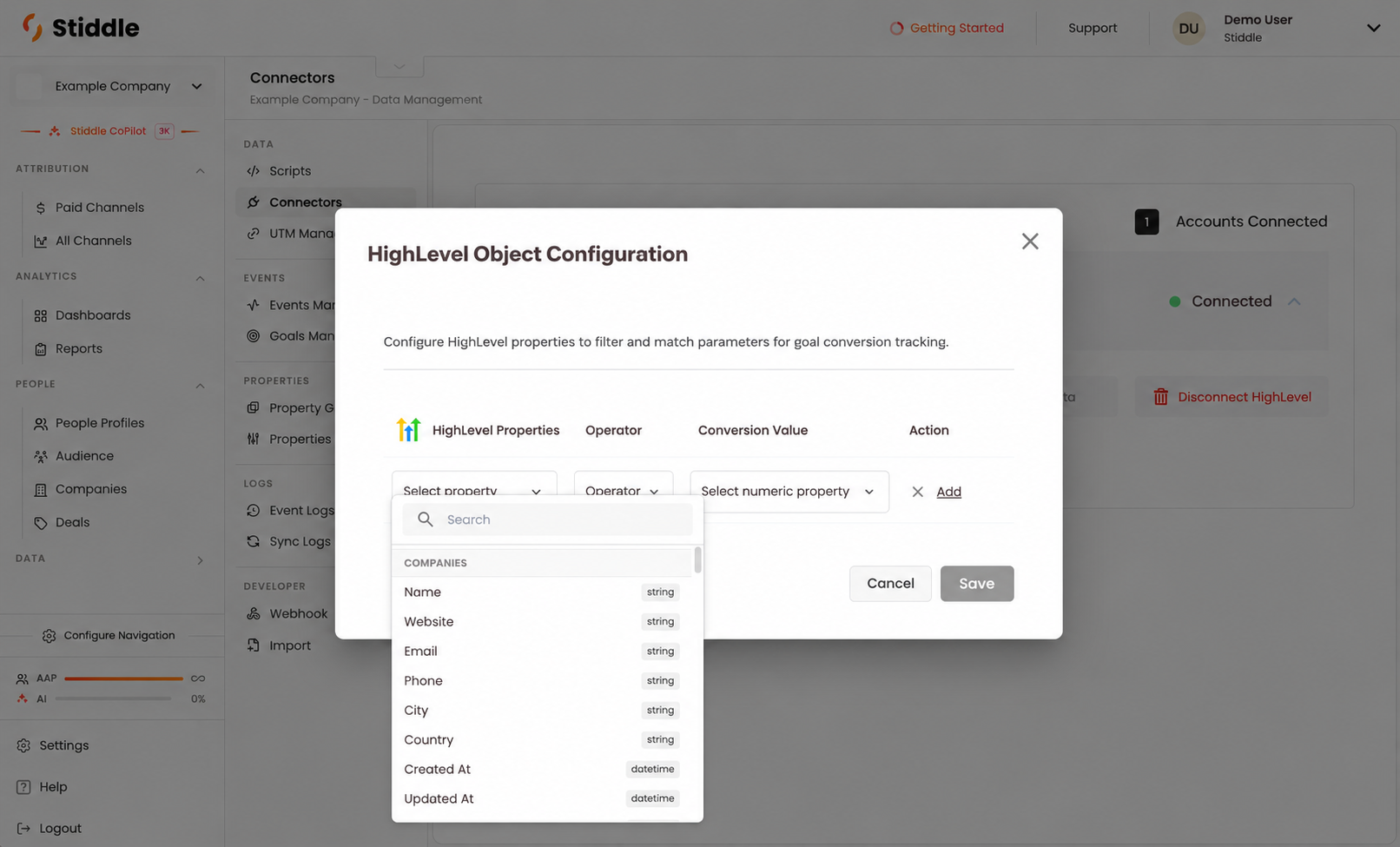Expand the Data sidebar section
The width and height of the screenshot is (1400, 847).
[200, 560]
